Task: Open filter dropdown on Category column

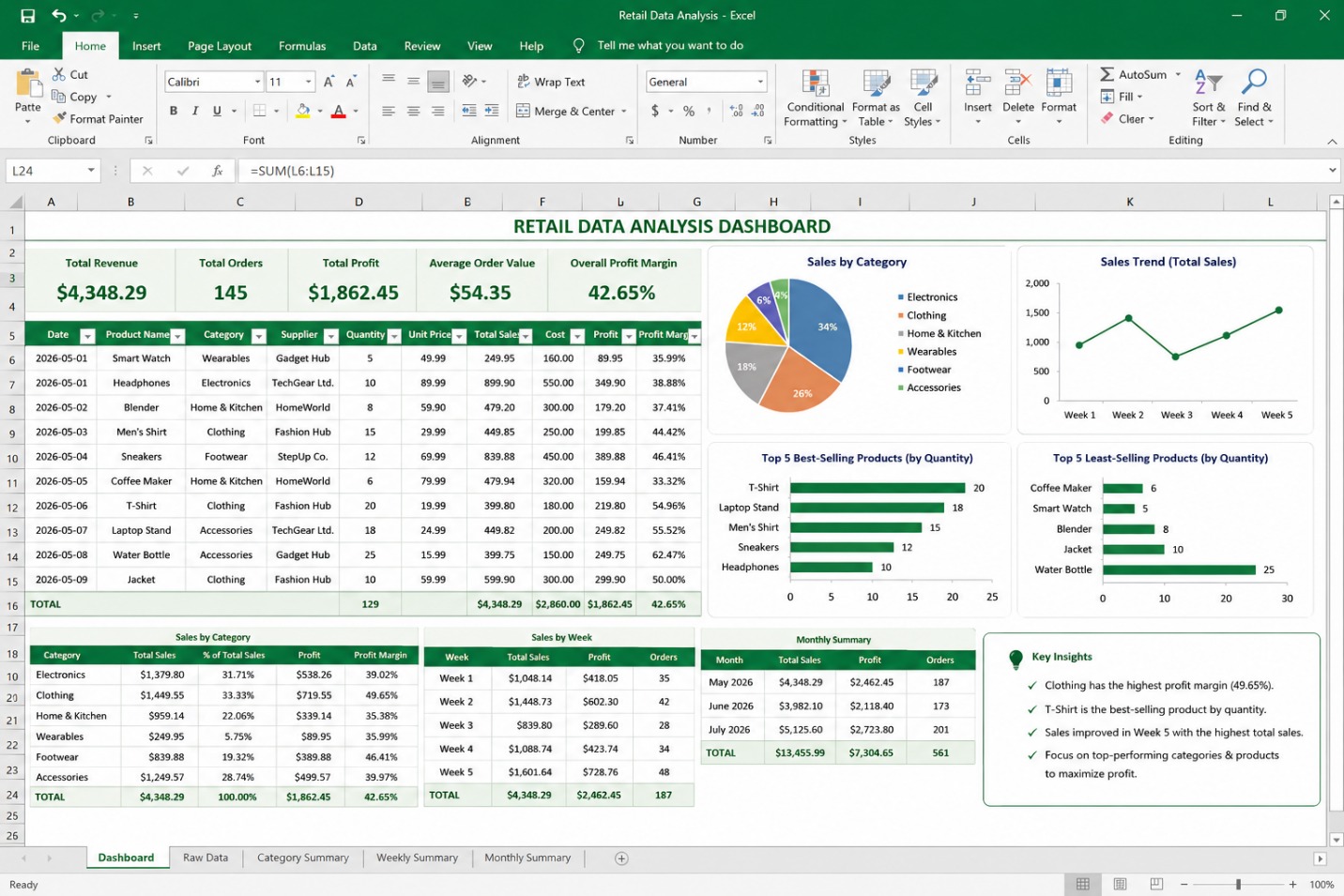Action: (x=259, y=336)
